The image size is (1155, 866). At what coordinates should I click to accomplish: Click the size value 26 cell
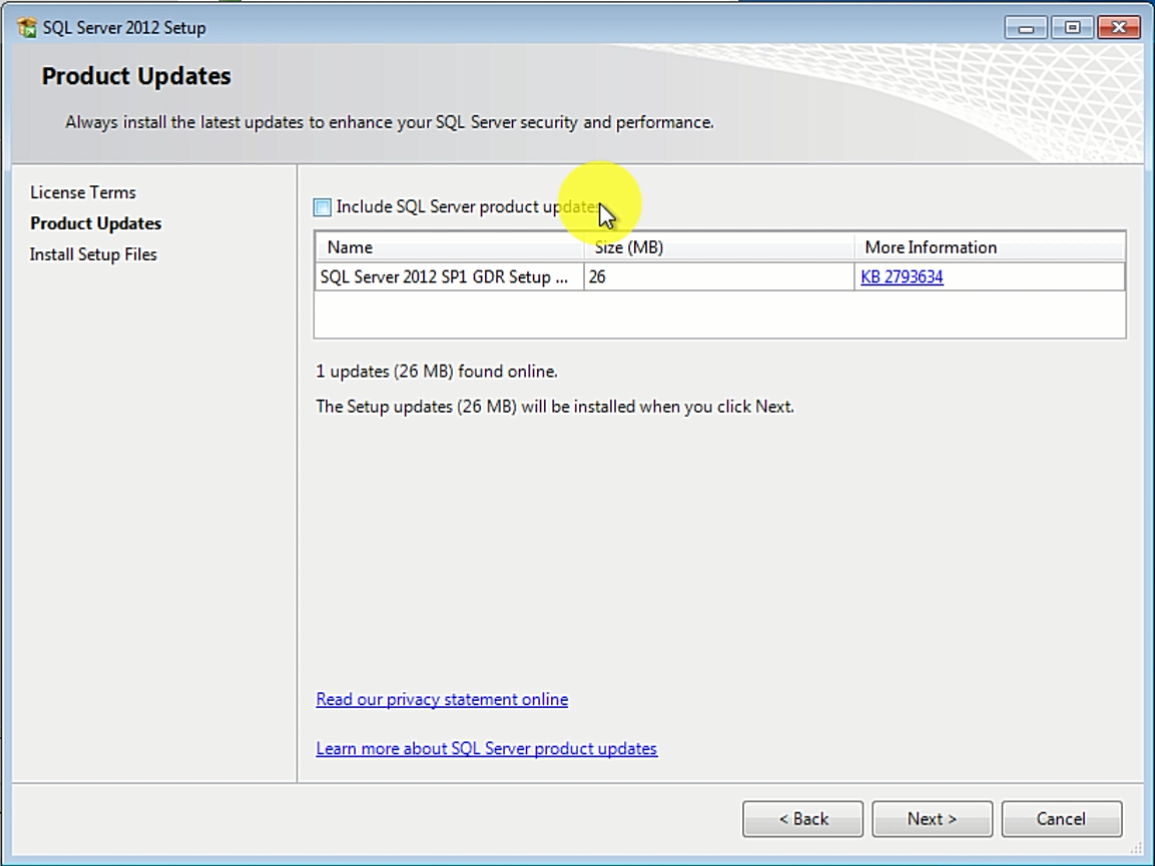[719, 277]
